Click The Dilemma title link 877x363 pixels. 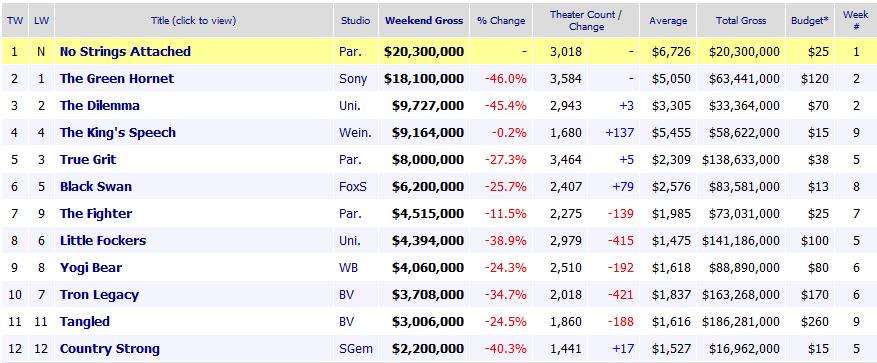coord(100,106)
